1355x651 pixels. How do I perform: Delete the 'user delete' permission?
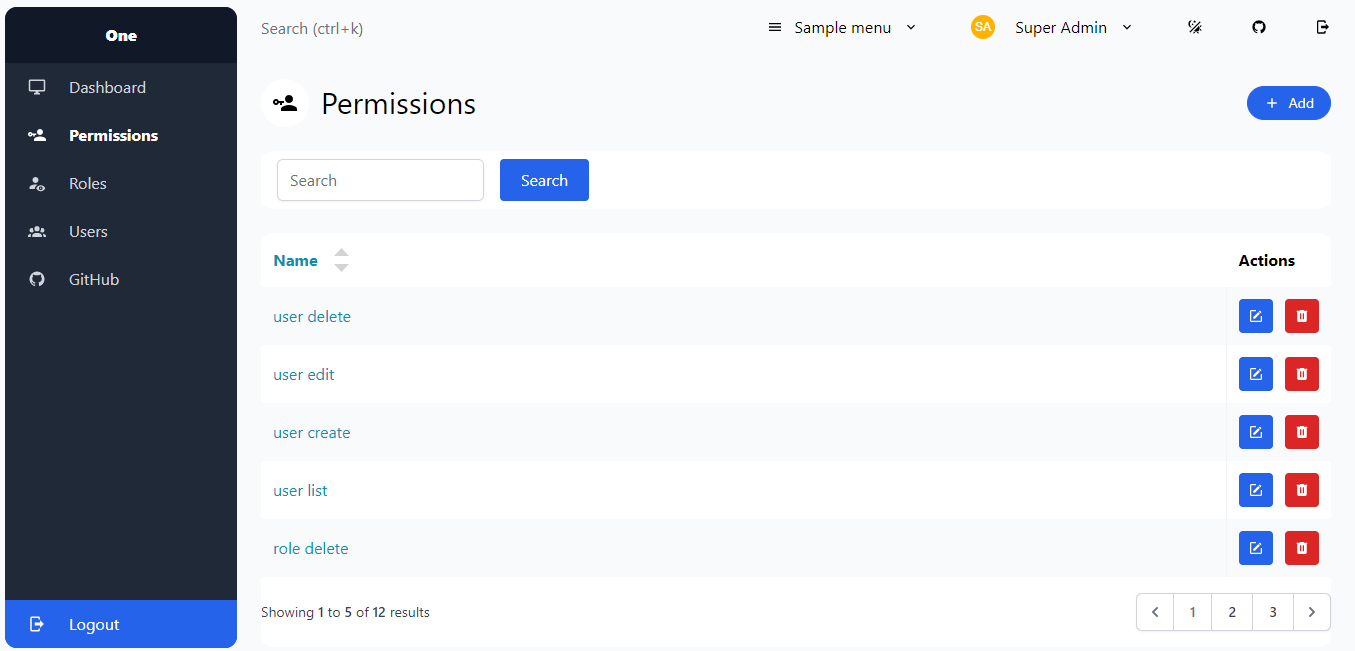coord(1302,316)
